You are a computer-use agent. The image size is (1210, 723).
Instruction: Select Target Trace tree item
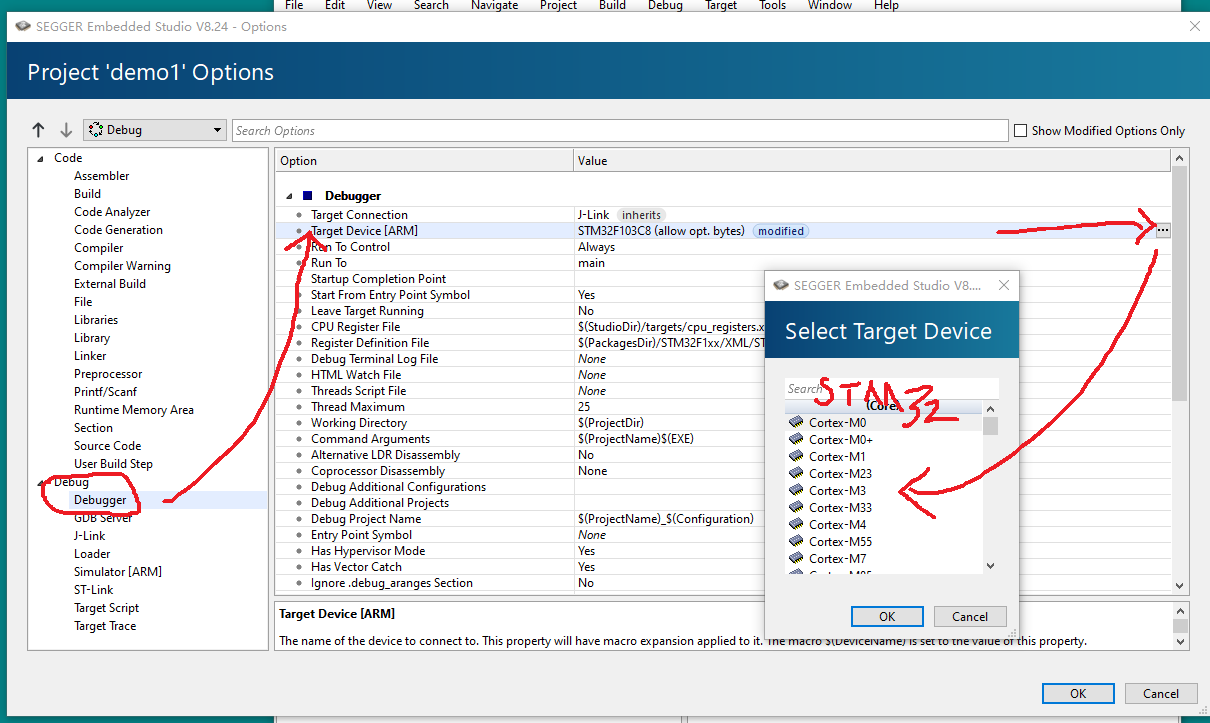pos(105,626)
